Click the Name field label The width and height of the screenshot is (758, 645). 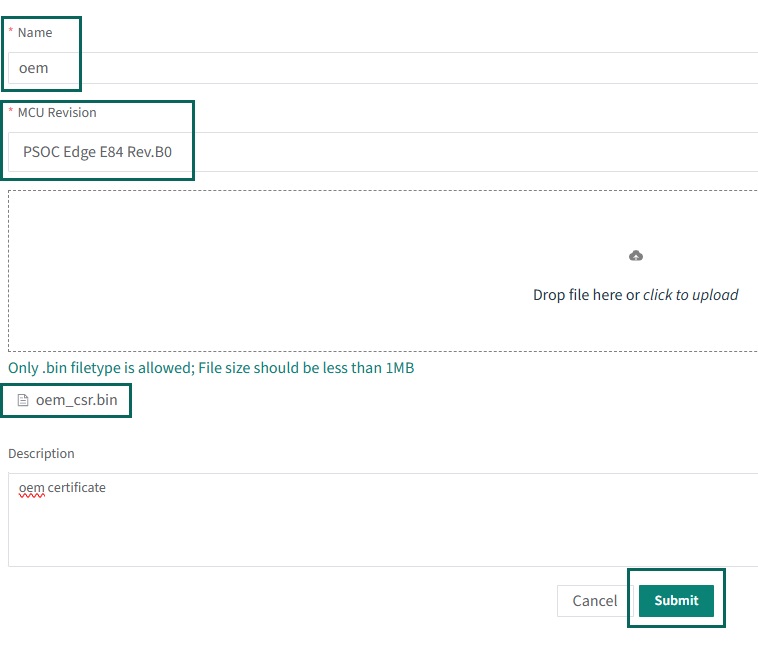point(35,33)
